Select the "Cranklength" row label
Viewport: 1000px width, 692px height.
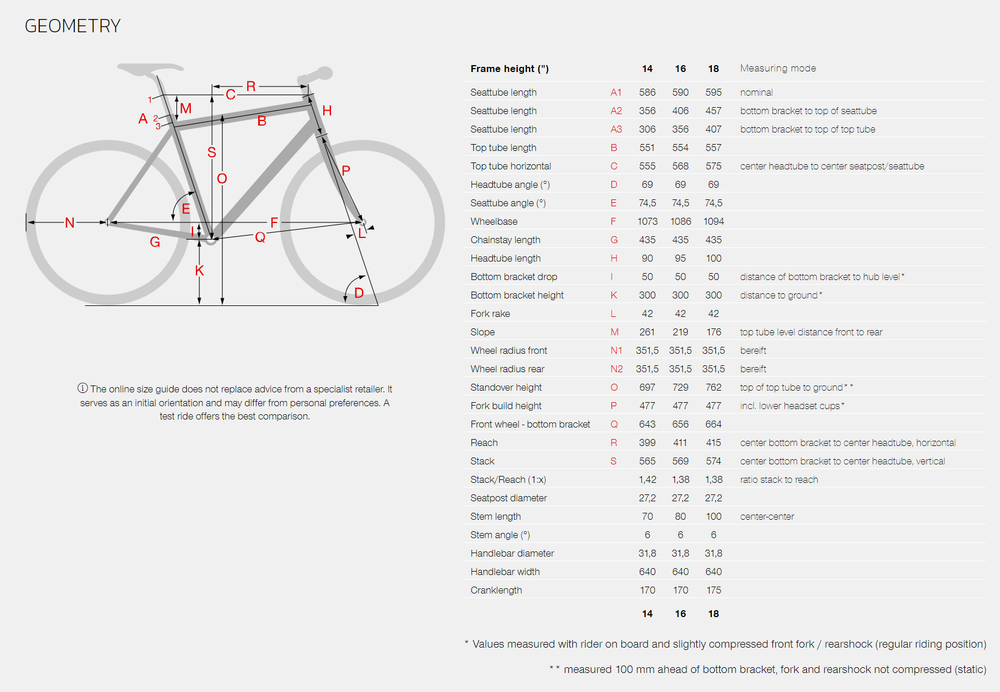pos(497,590)
